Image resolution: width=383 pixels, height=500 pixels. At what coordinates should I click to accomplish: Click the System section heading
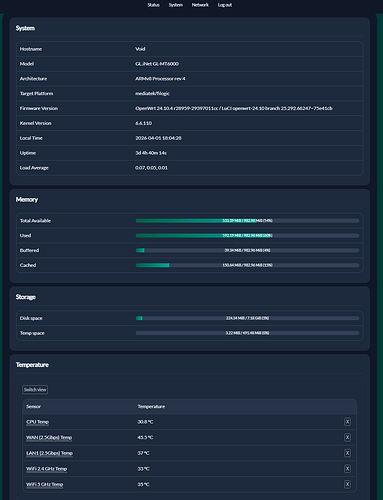[25, 28]
